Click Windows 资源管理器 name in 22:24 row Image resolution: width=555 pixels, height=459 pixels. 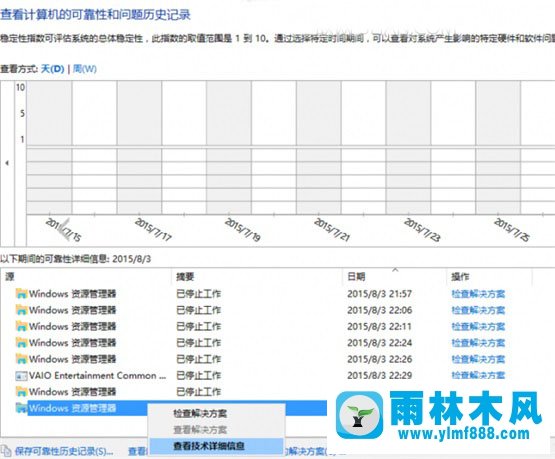tap(73, 343)
